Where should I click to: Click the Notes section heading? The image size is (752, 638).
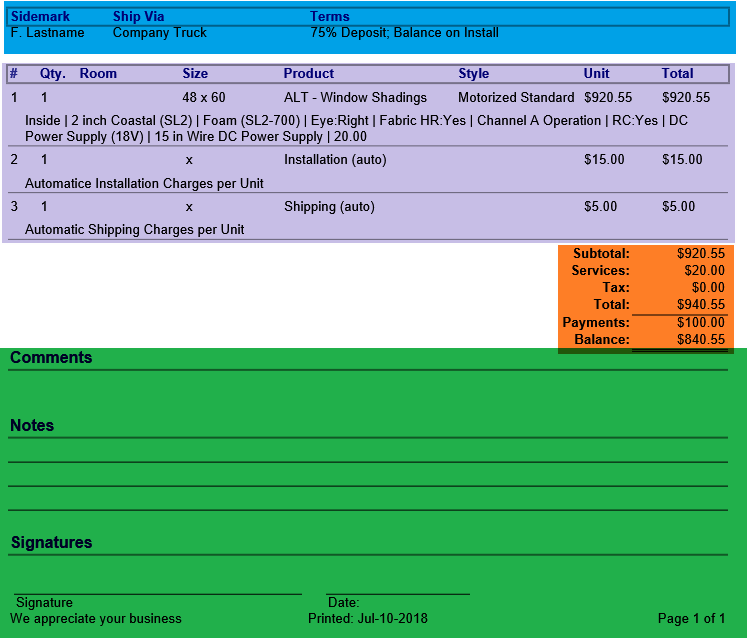[32, 425]
